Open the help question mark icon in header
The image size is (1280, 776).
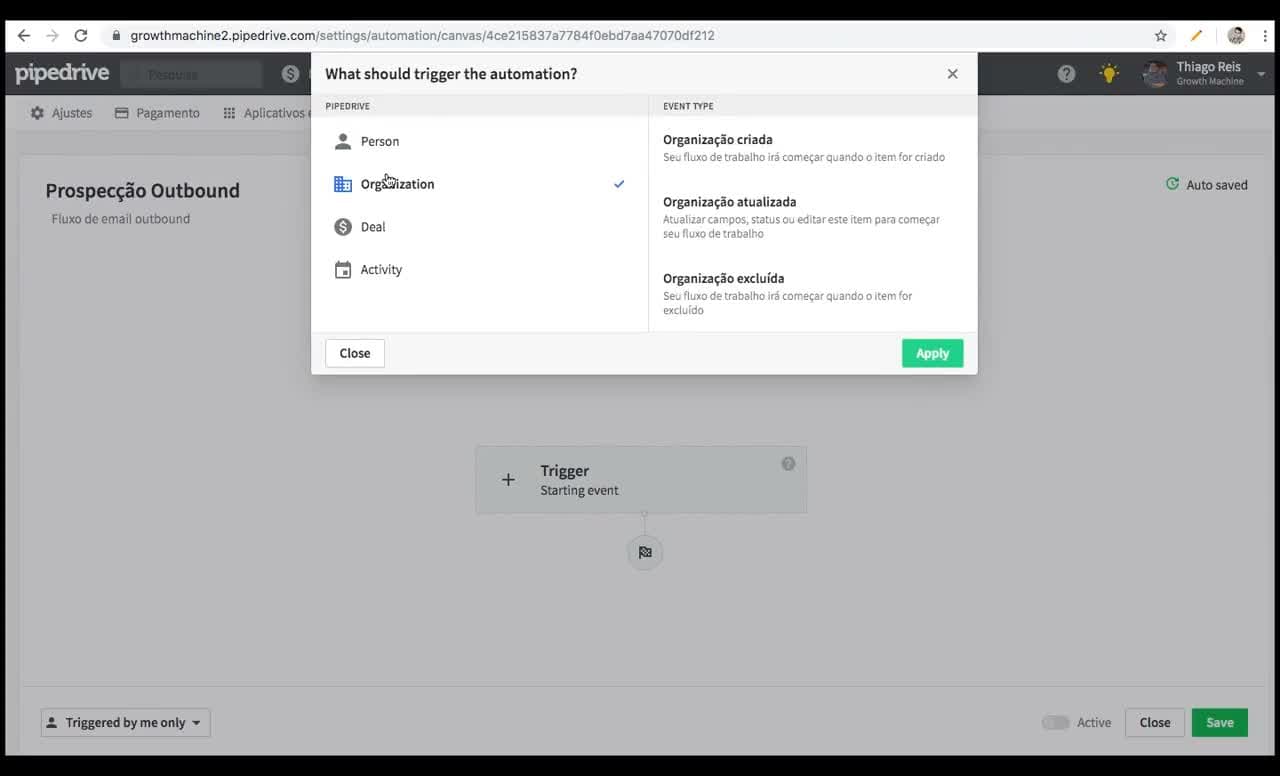(1067, 74)
